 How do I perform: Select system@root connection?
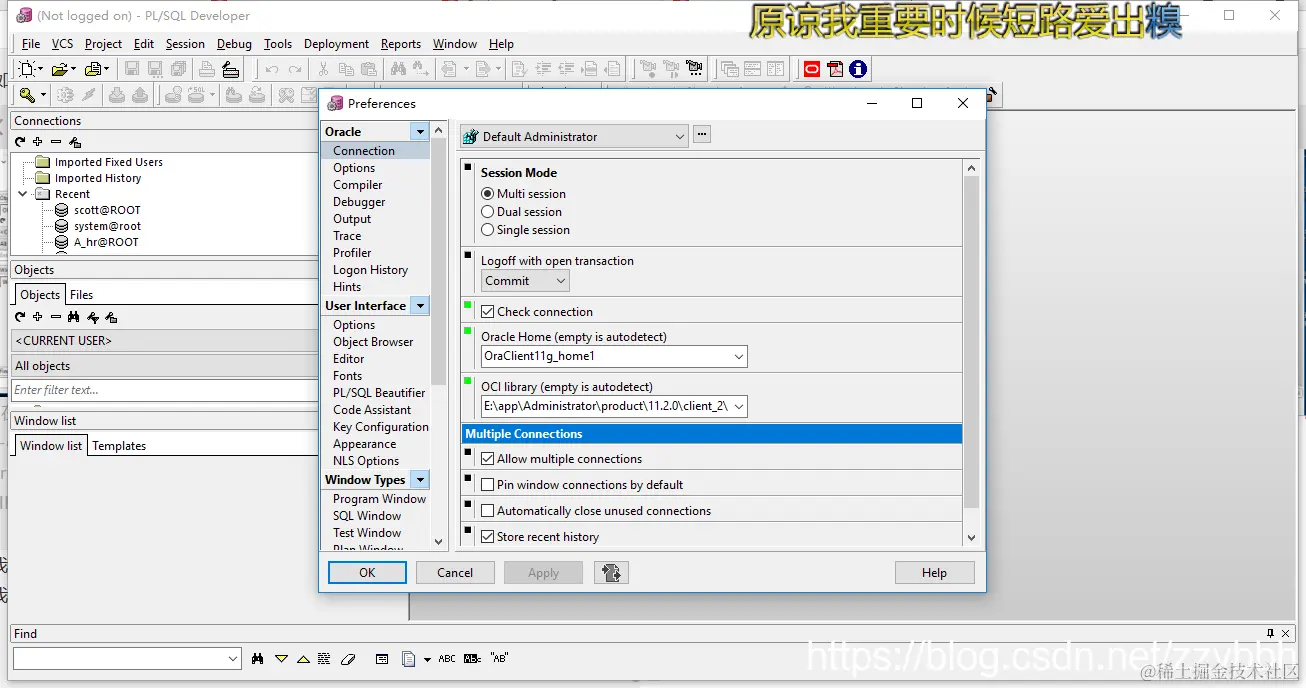107,226
